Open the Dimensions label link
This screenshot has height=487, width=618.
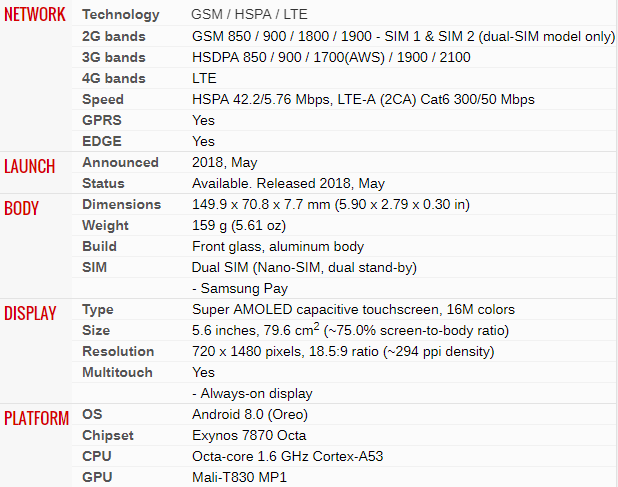(x=121, y=204)
